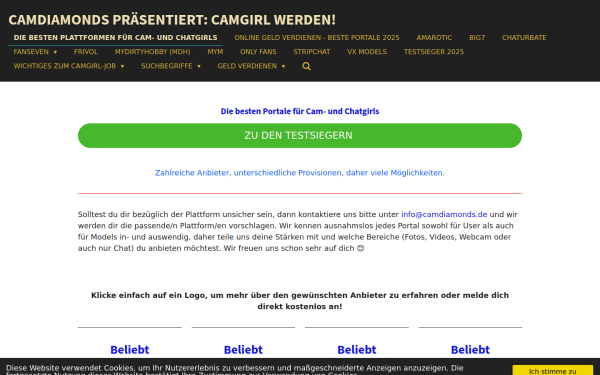The image size is (600, 375).
Task: Click the Klicke einfach auf ein Logo instruction text
Action: click(x=300, y=301)
